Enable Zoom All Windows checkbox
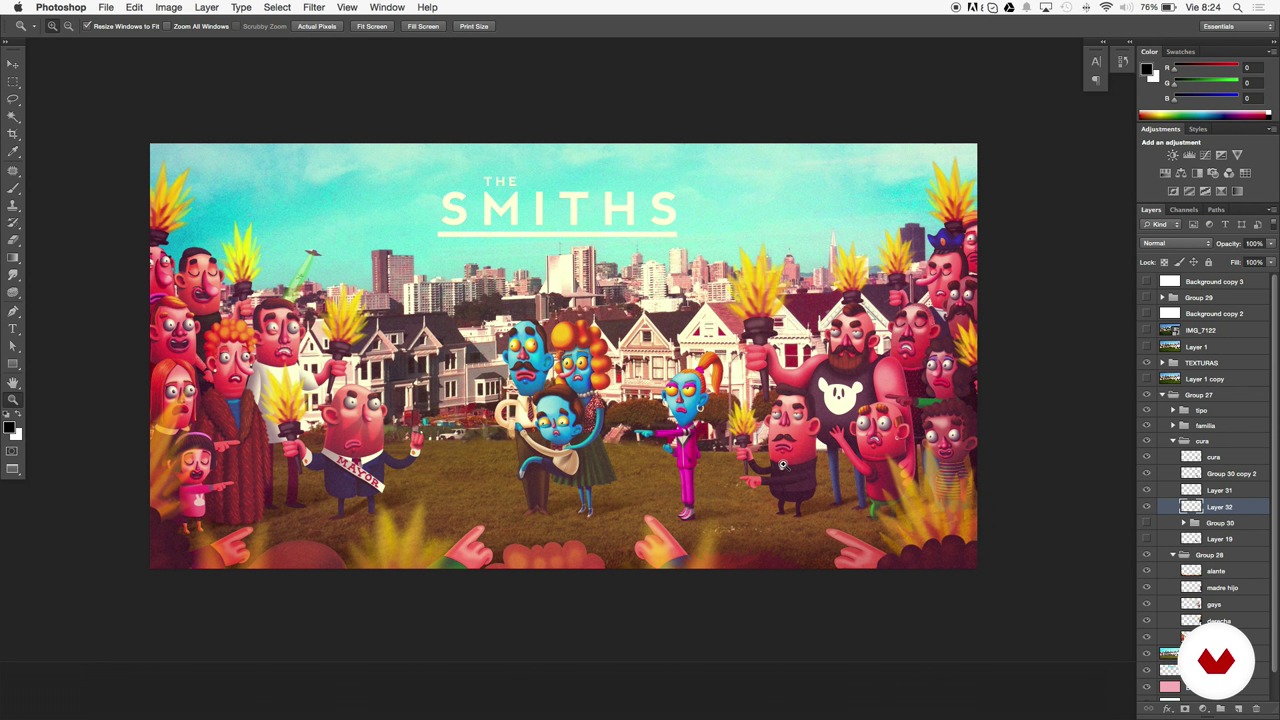Image resolution: width=1280 pixels, height=720 pixels. click(x=167, y=26)
